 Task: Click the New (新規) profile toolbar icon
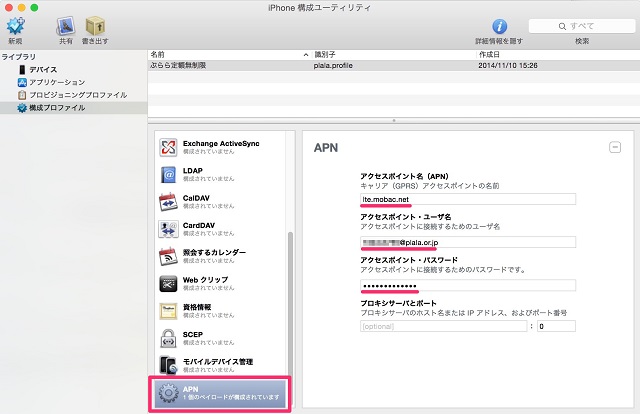(x=16, y=26)
